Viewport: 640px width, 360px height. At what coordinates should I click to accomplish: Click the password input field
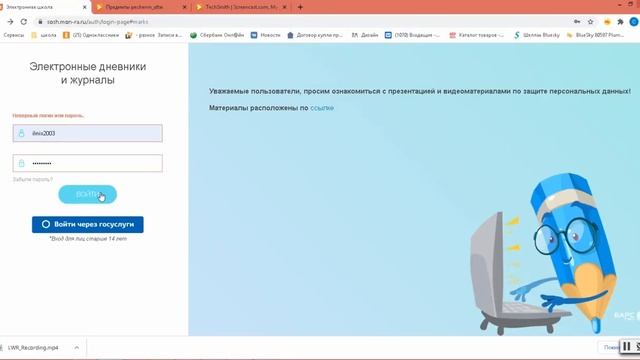[x=87, y=163]
